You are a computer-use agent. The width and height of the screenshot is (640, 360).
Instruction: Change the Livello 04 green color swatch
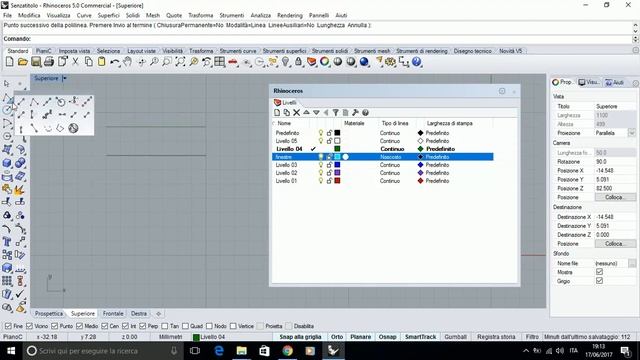point(337,149)
